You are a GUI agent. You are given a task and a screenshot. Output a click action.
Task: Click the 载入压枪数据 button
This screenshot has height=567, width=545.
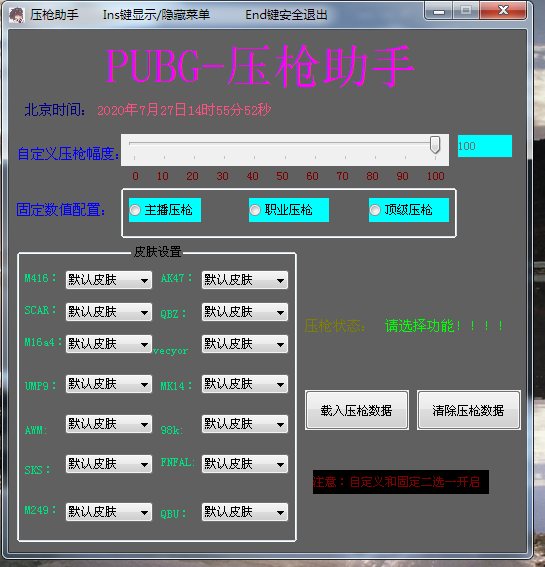(x=357, y=410)
